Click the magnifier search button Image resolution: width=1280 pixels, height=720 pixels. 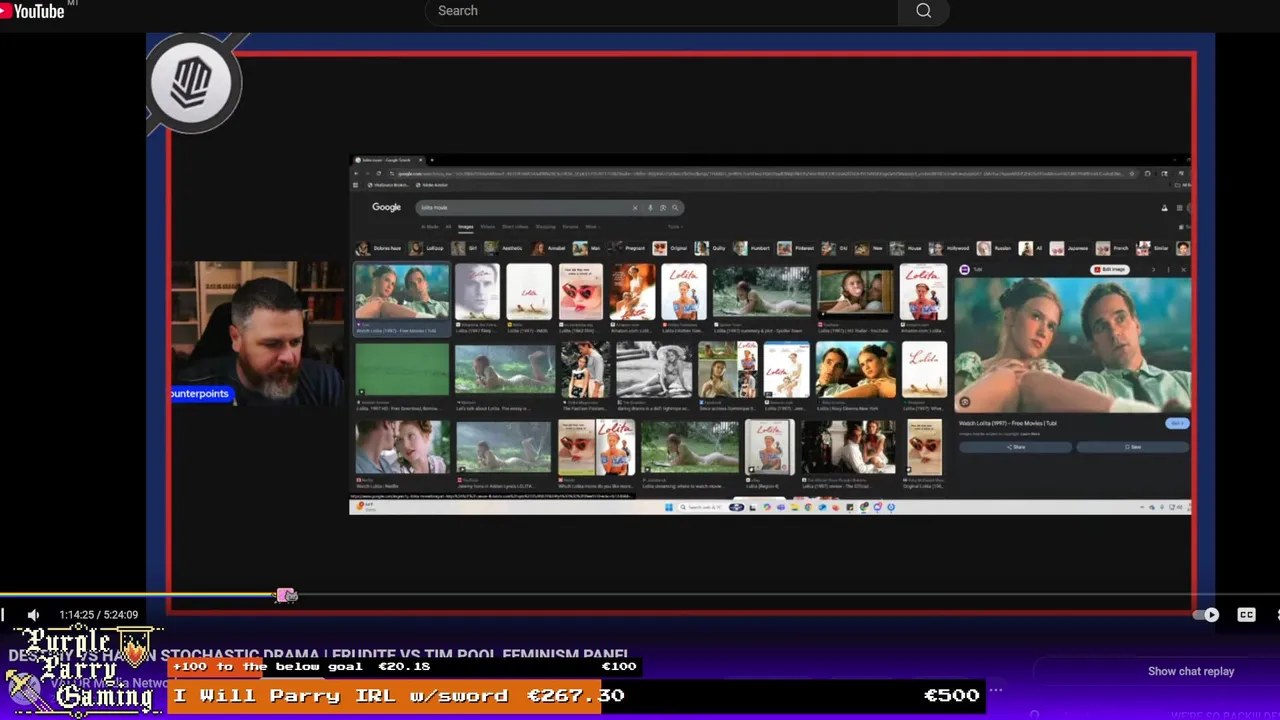pos(923,11)
